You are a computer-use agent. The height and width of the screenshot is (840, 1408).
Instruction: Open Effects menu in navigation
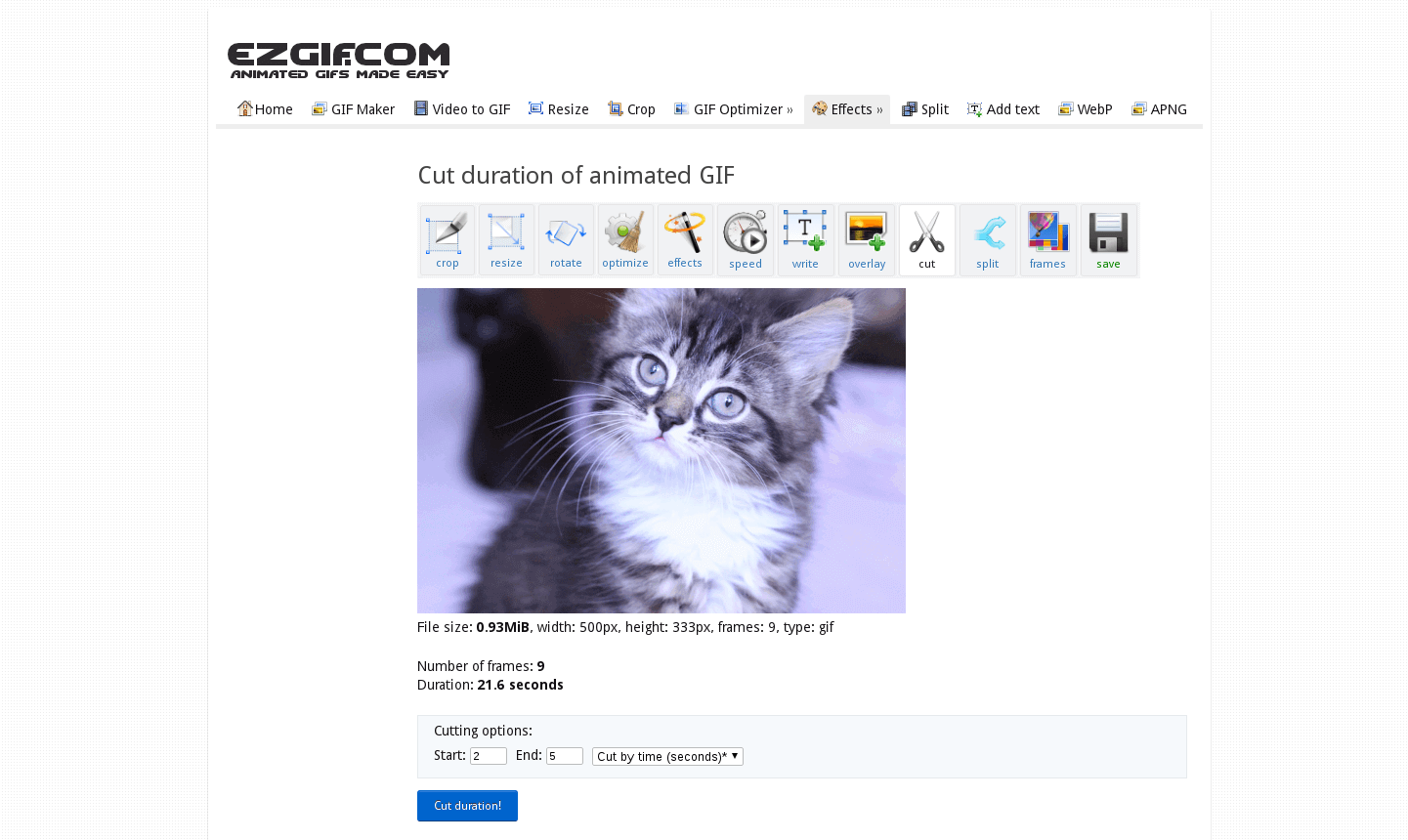pos(847,109)
